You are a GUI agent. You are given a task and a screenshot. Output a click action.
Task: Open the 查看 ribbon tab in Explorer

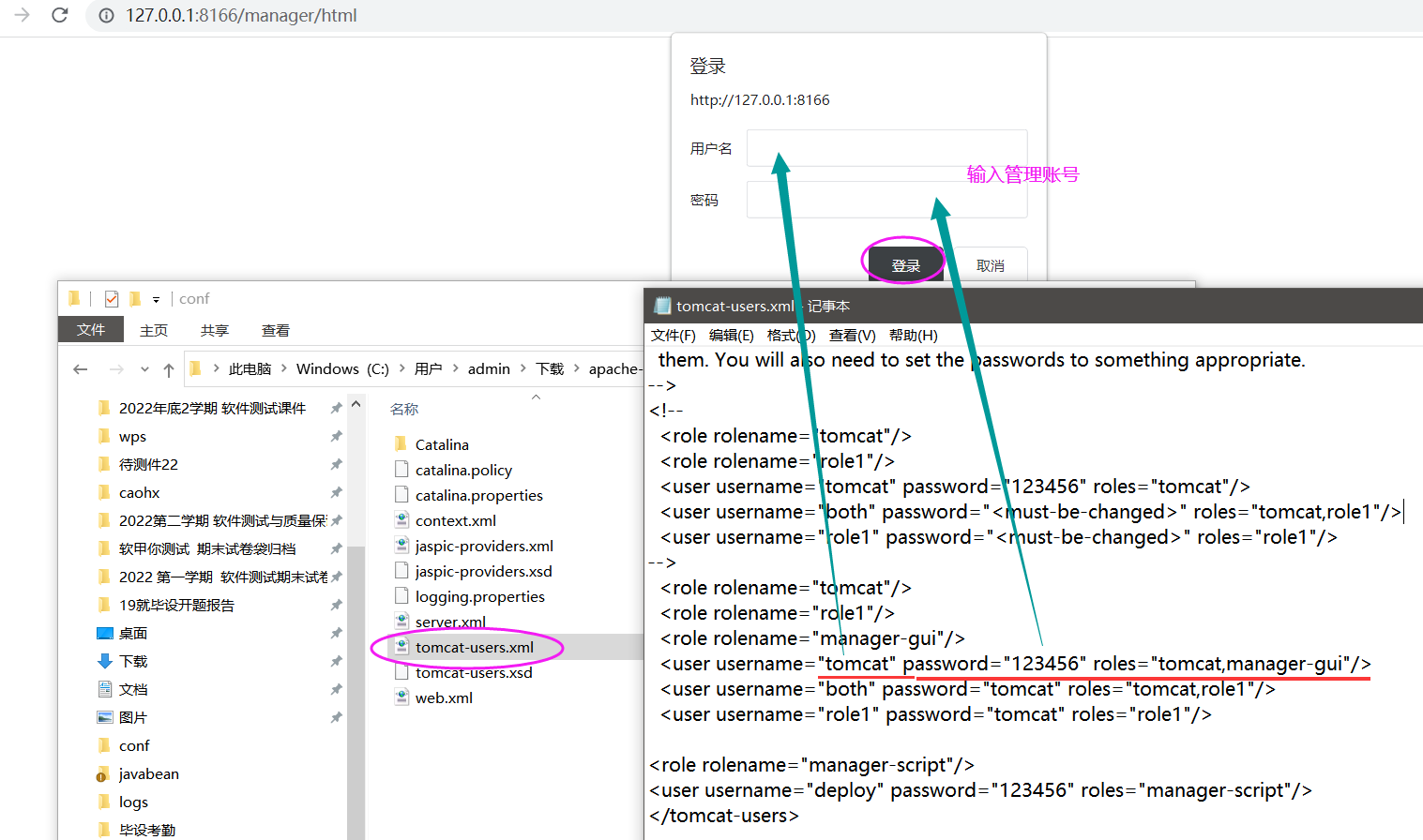pos(276,330)
